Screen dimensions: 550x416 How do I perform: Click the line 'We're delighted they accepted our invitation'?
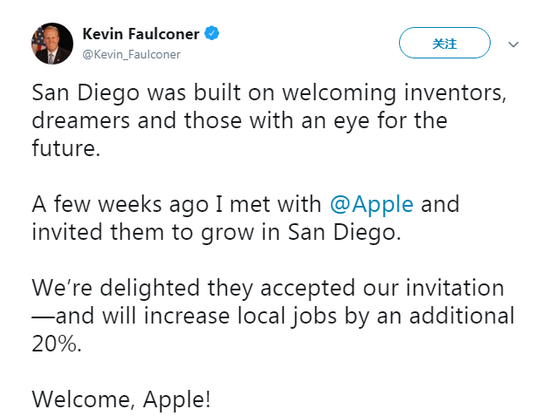point(268,288)
